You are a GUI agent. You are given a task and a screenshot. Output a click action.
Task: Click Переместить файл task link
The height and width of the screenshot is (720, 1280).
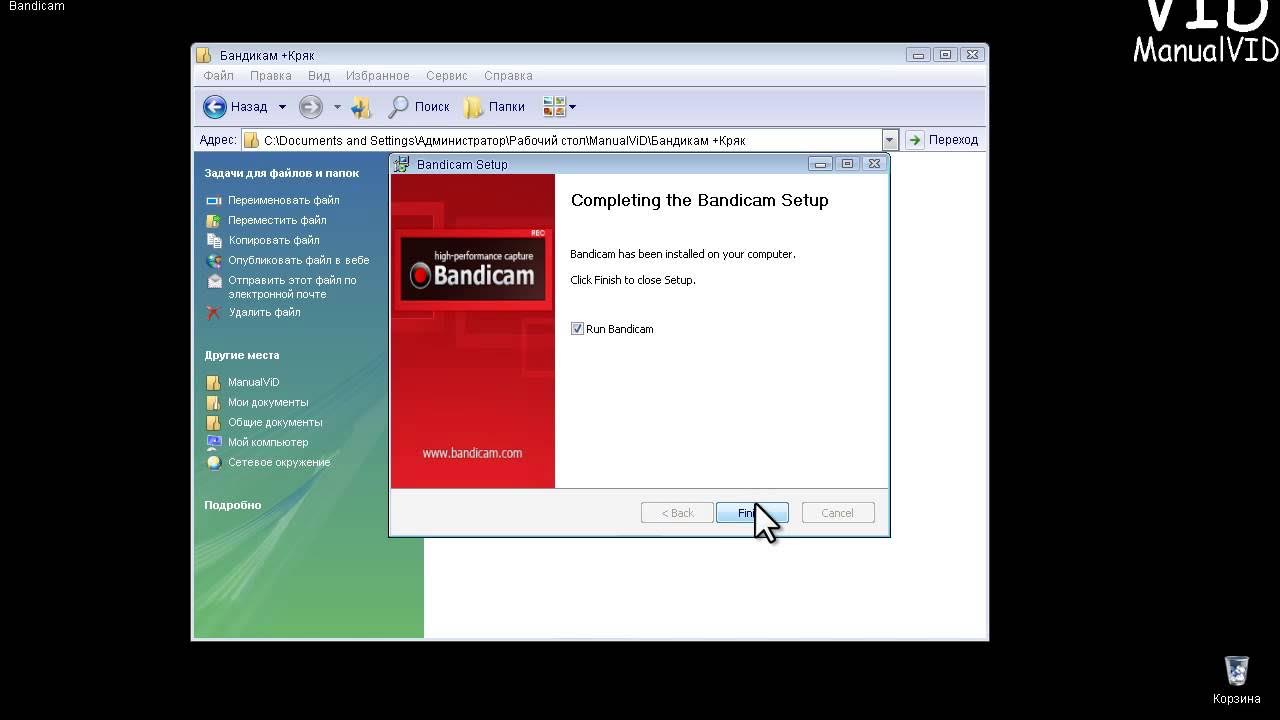(x=277, y=220)
